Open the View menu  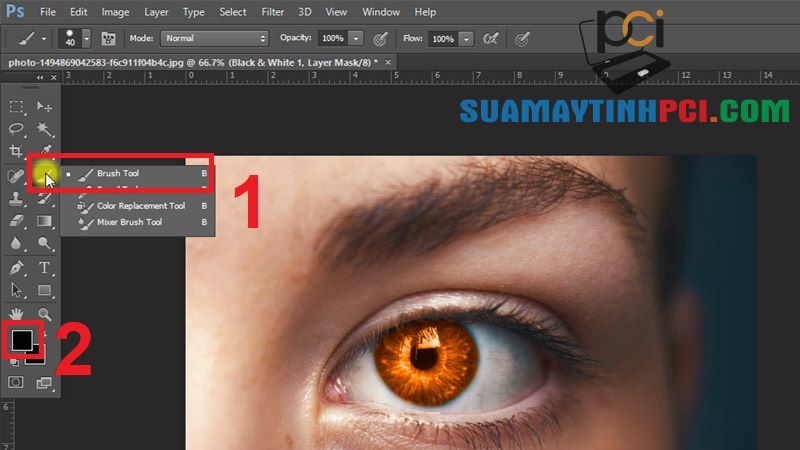click(x=336, y=12)
